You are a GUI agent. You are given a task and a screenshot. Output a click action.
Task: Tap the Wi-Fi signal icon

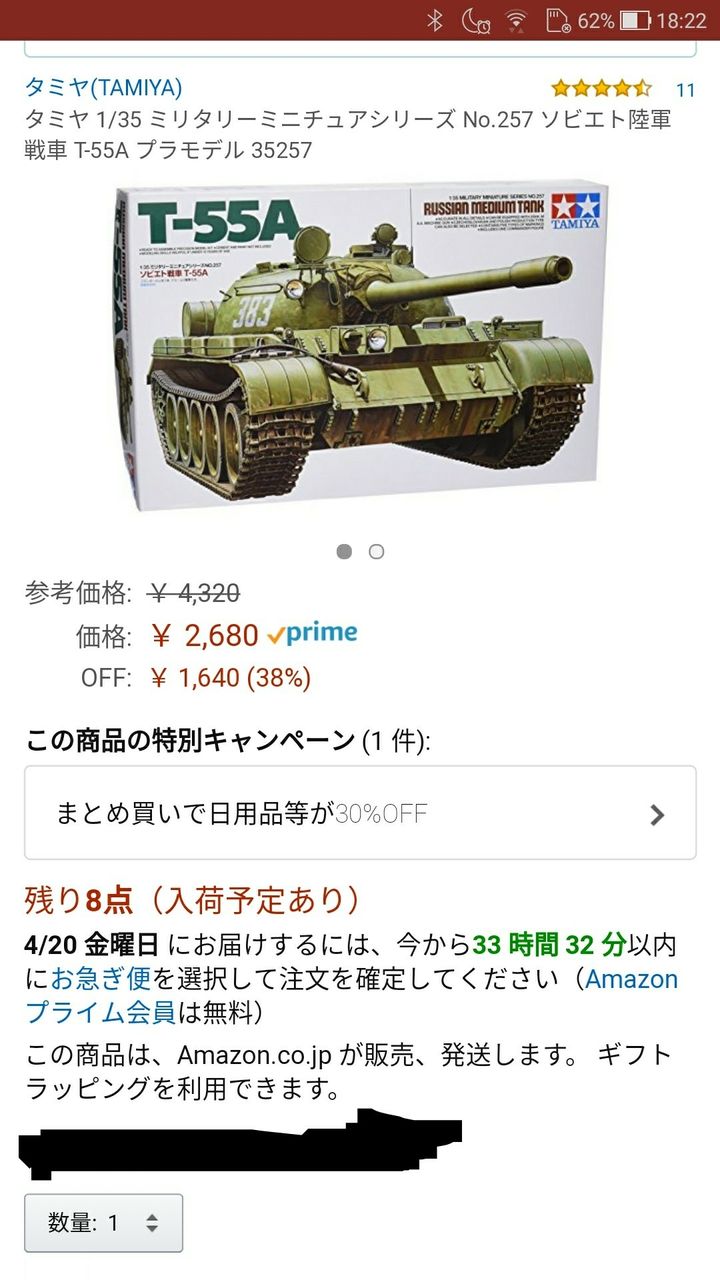tap(516, 20)
